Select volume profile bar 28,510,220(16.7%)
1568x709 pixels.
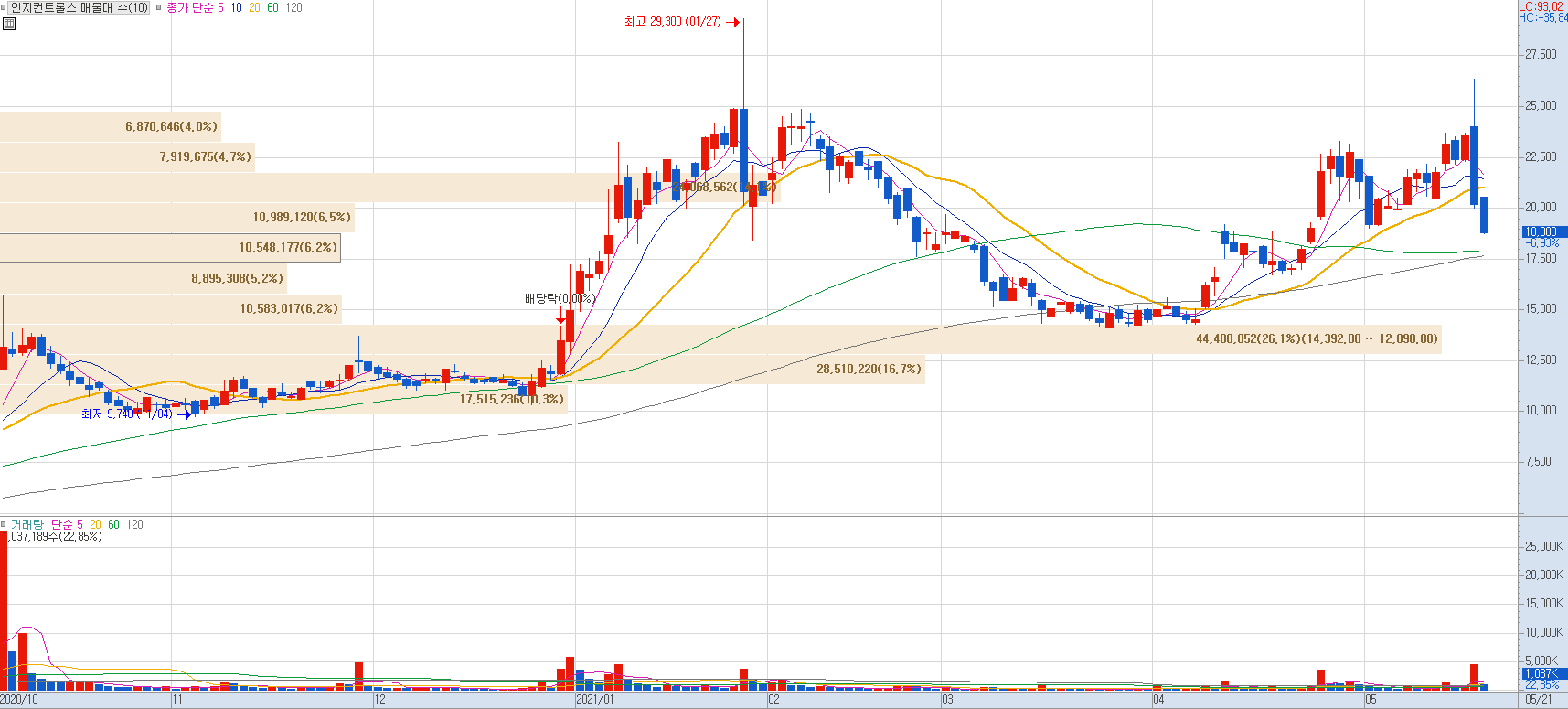463,370
